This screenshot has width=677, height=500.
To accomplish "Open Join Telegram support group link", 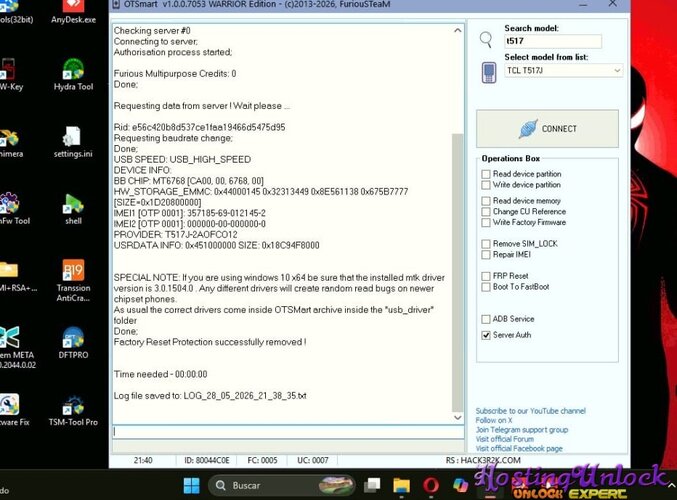I will coord(522,430).
